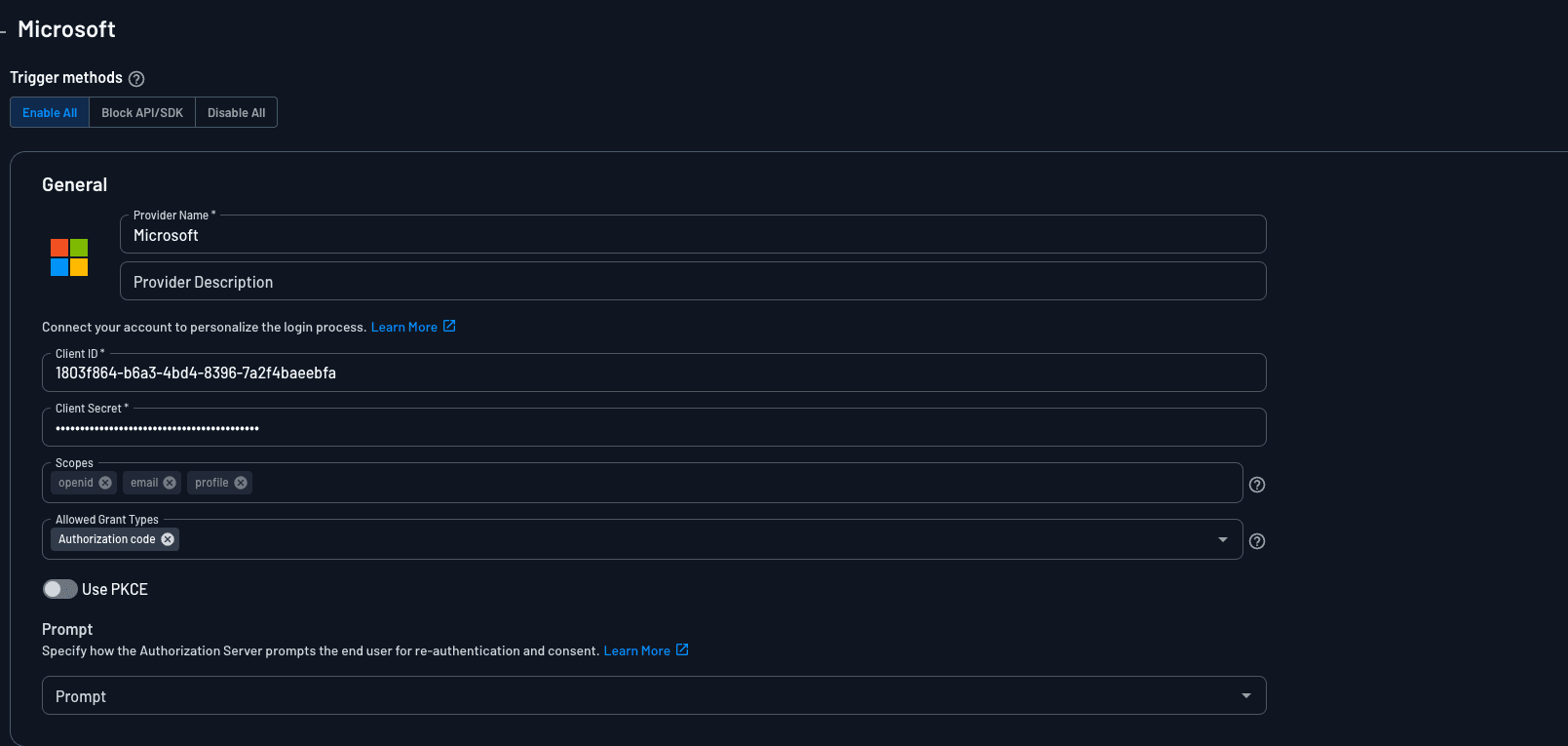Image resolution: width=1568 pixels, height=746 pixels.
Task: Expand the Allowed Grant Types dropdown arrow
Action: pyautogui.click(x=1223, y=539)
